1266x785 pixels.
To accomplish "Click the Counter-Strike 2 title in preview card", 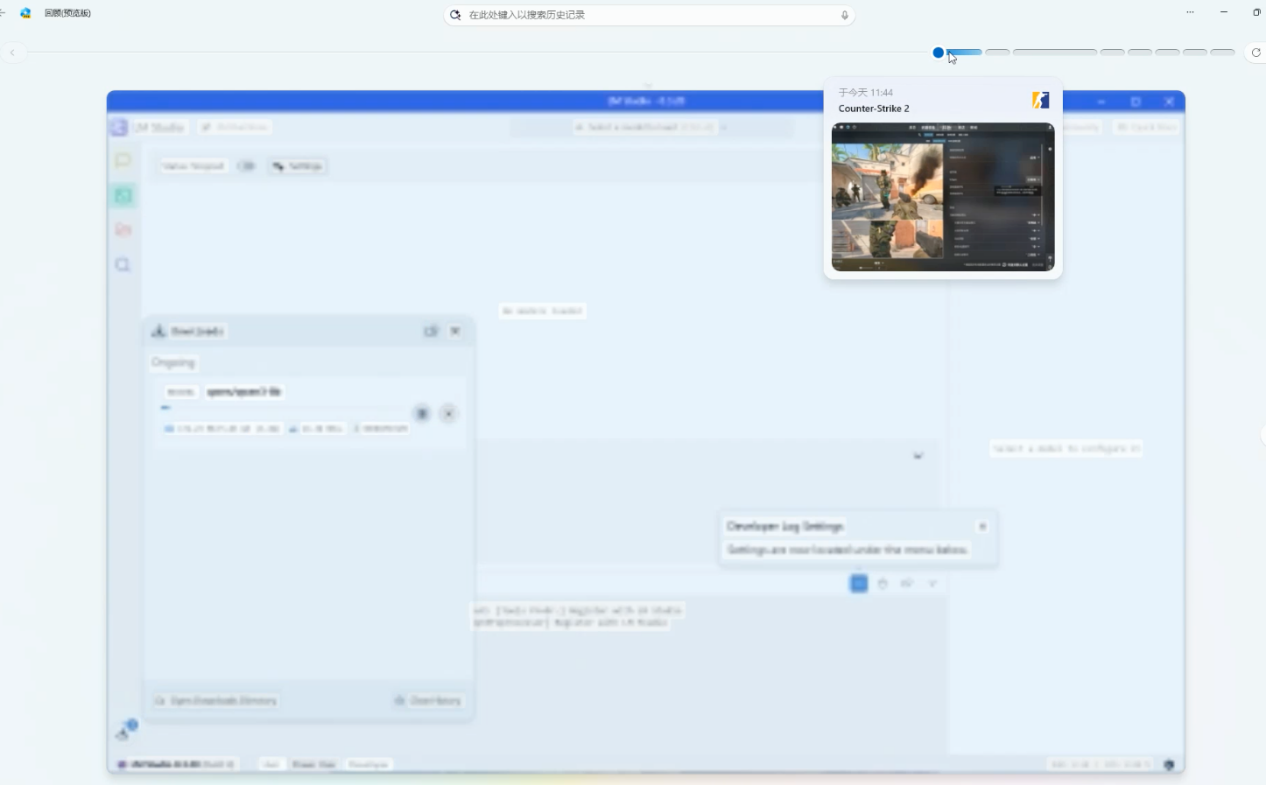I will click(874, 108).
